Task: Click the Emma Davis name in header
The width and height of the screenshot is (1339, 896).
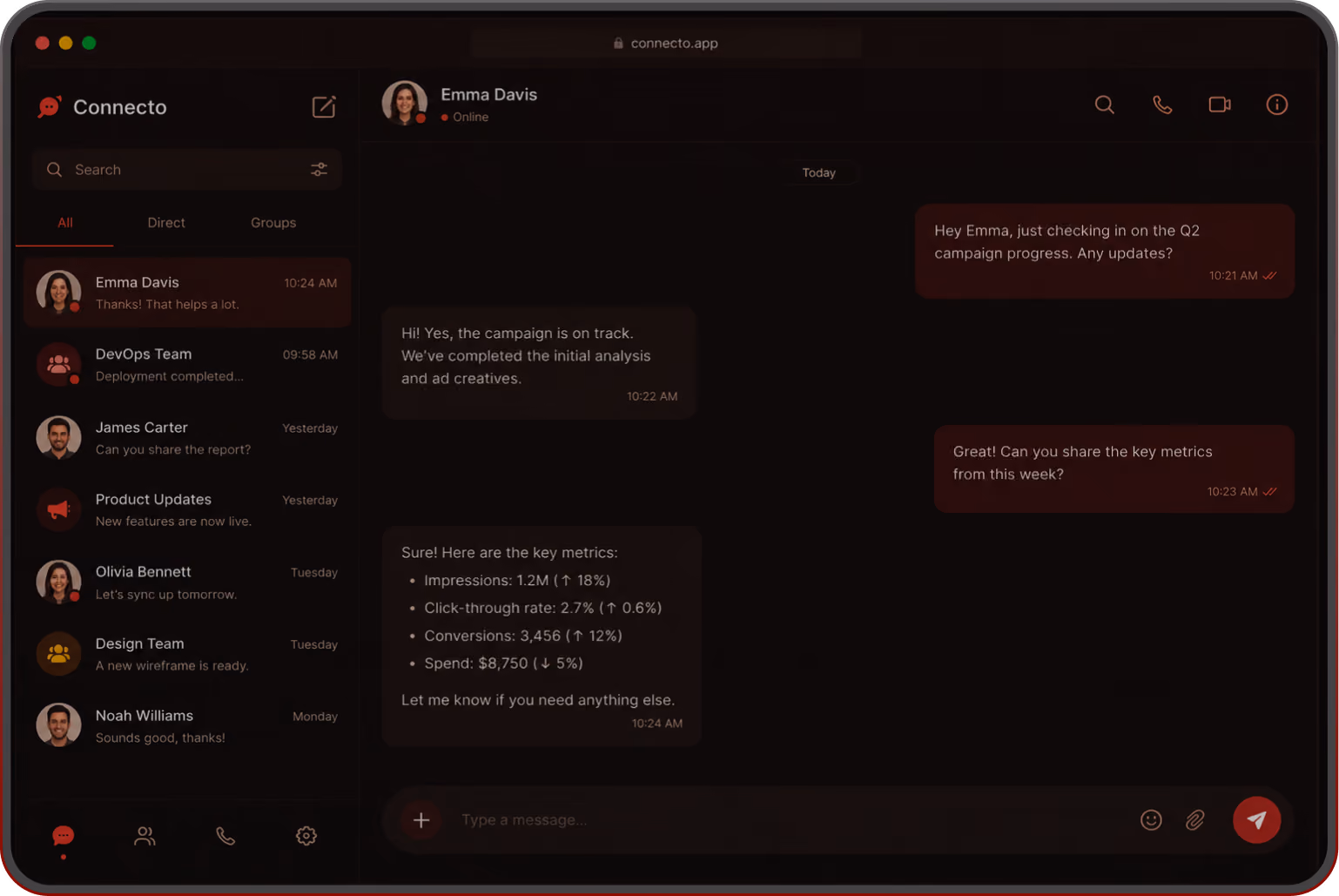Action: click(x=488, y=95)
